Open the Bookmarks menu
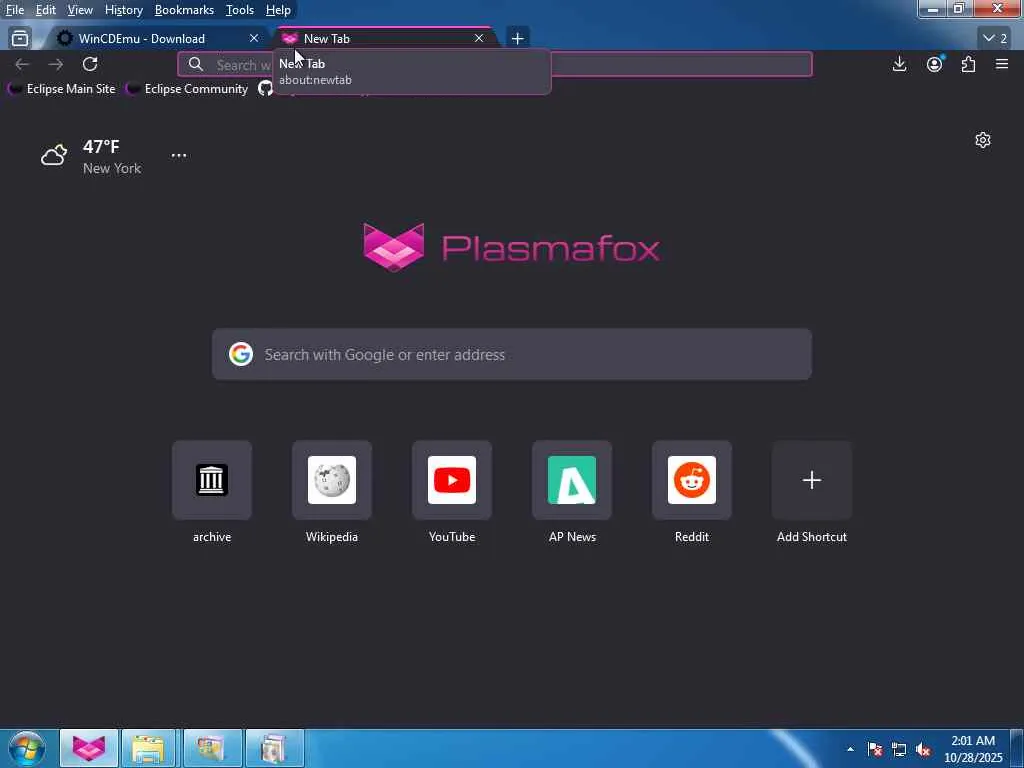The image size is (1024, 768). [184, 10]
